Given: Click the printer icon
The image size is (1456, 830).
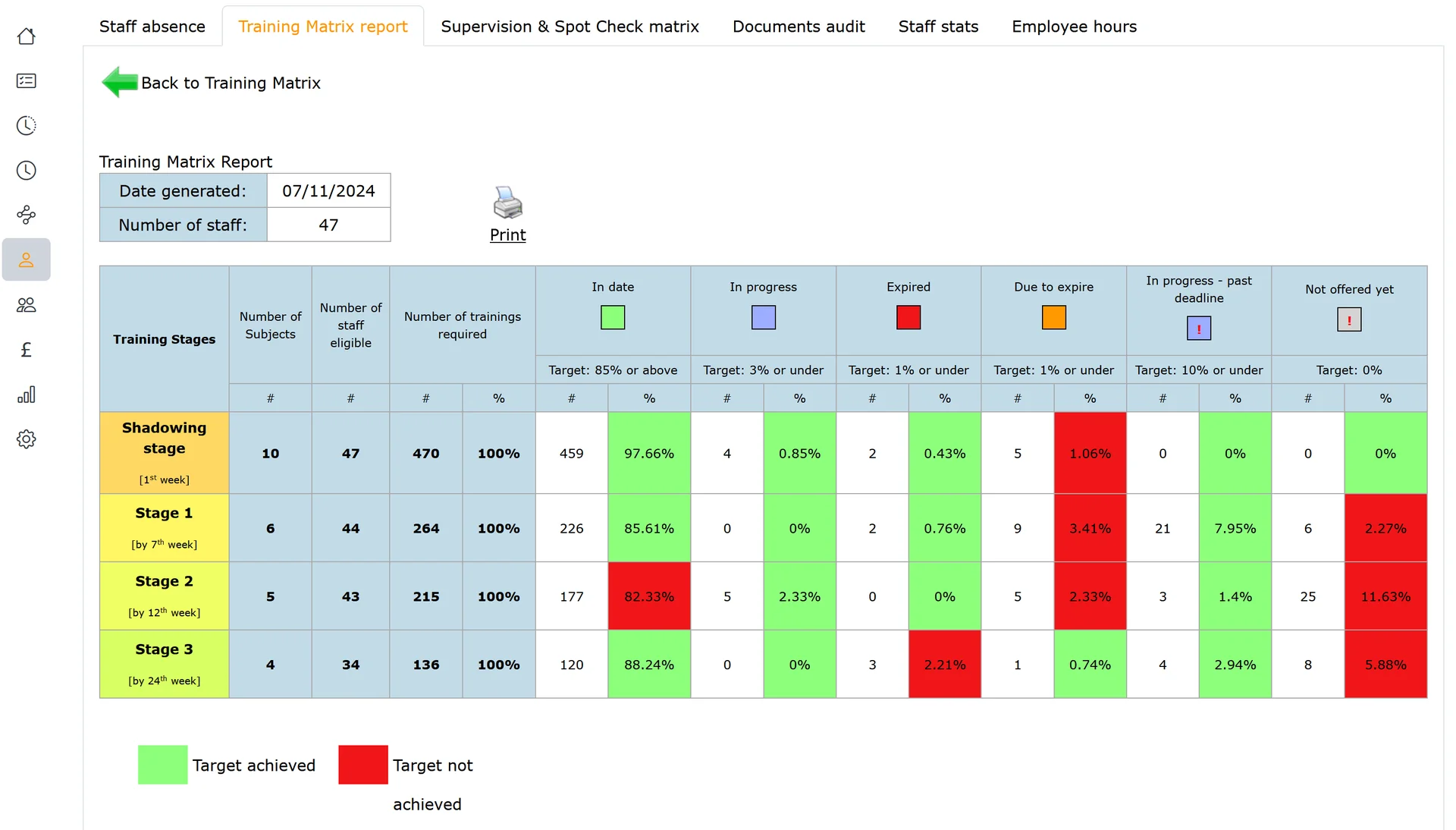Looking at the screenshot, I should coord(507,203).
